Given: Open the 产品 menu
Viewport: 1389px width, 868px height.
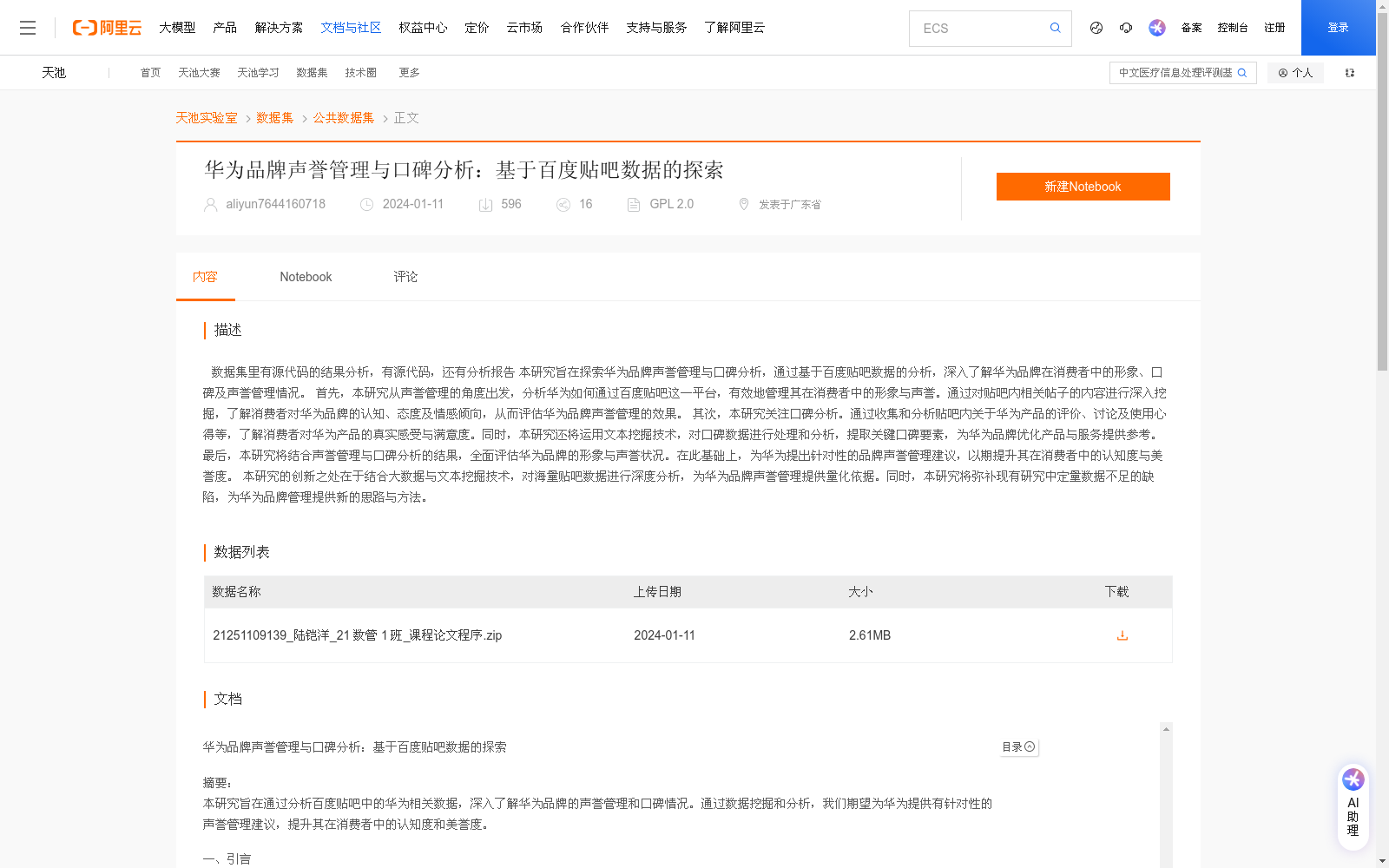Looking at the screenshot, I should click(x=225, y=28).
